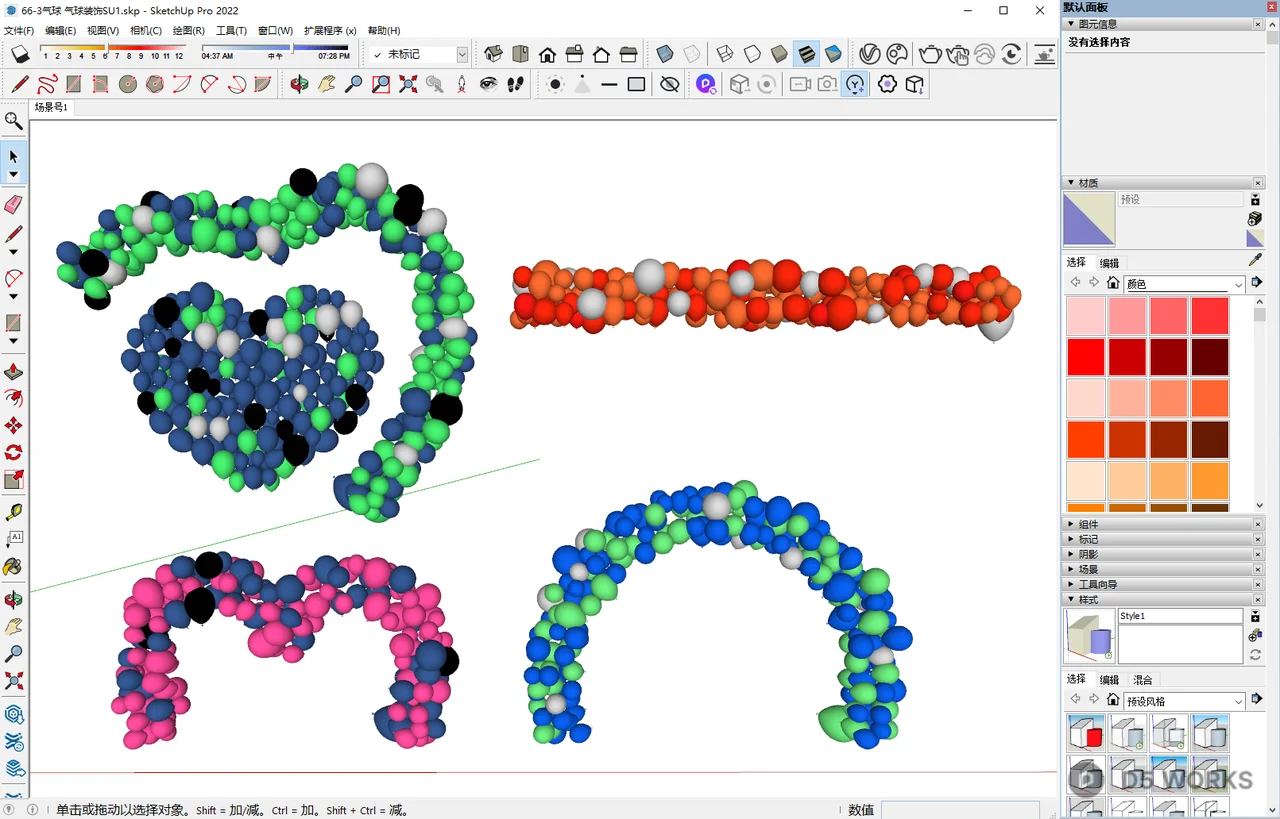Select the Walk footprints tool
This screenshot has height=819, width=1280.
516,84
